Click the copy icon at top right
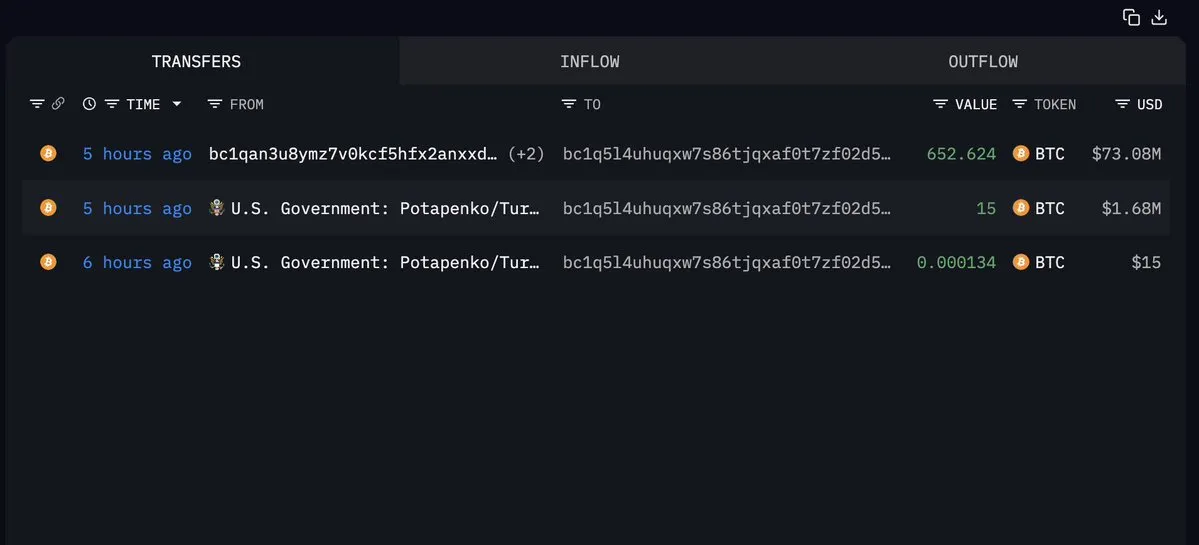Viewport: 1199px width, 545px height. (1131, 17)
